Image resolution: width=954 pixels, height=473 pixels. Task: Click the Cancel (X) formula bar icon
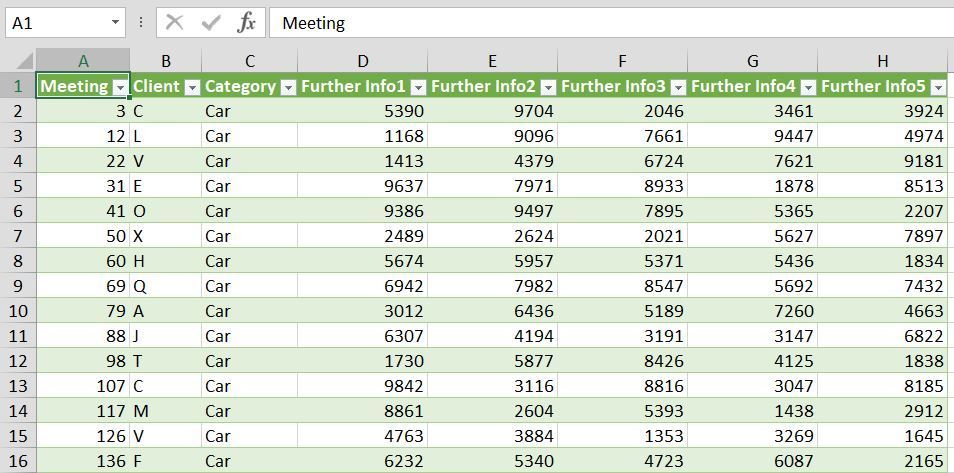click(x=175, y=22)
